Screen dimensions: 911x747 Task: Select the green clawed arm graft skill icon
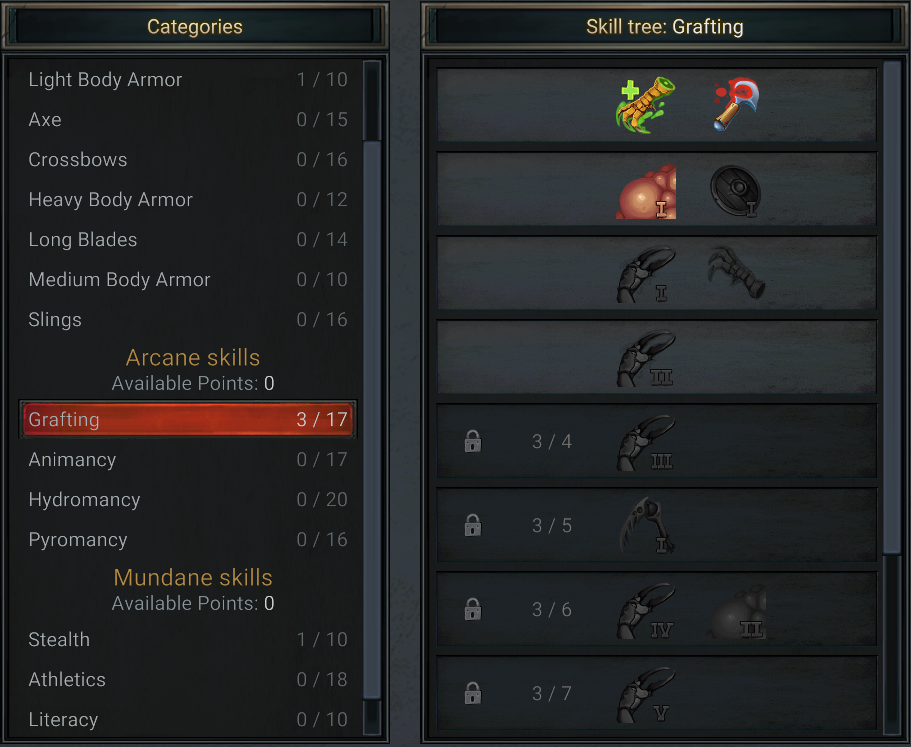(645, 105)
